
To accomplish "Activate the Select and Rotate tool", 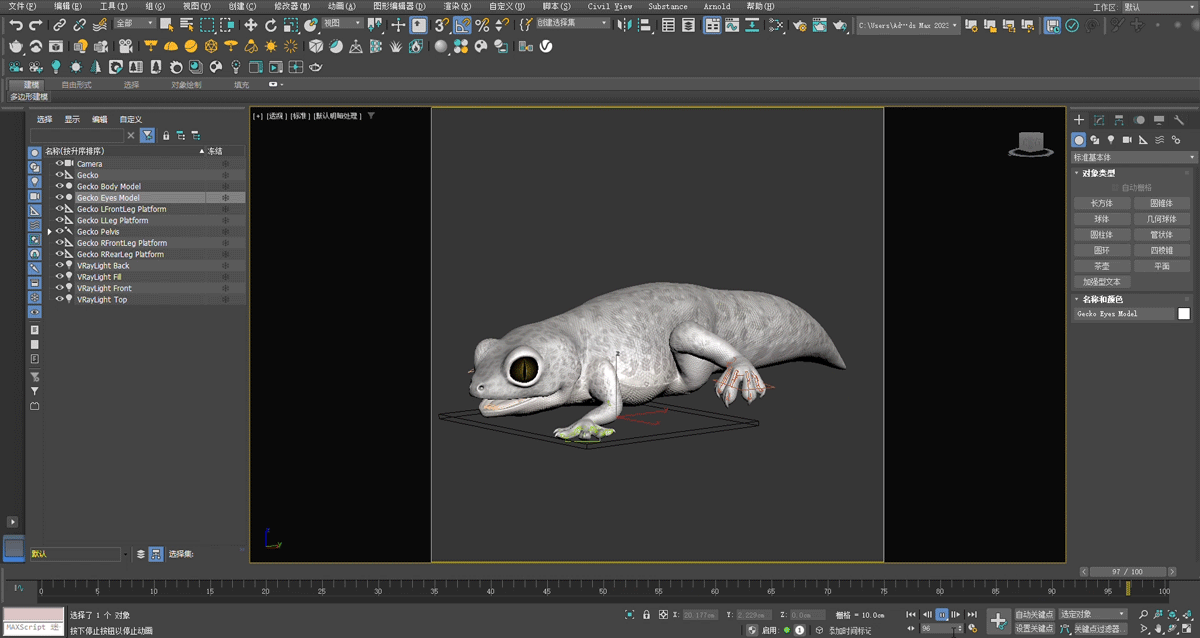I will [x=271, y=25].
